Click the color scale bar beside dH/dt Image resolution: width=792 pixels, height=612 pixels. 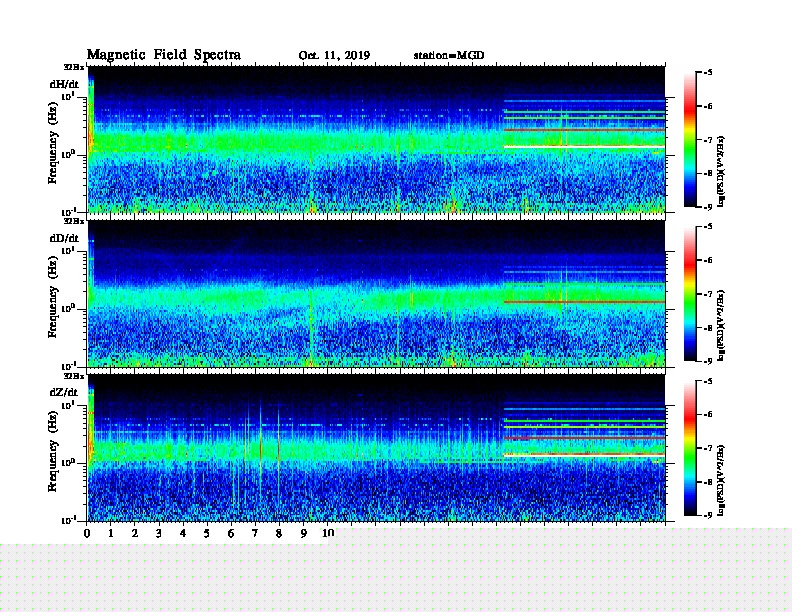tap(690, 140)
